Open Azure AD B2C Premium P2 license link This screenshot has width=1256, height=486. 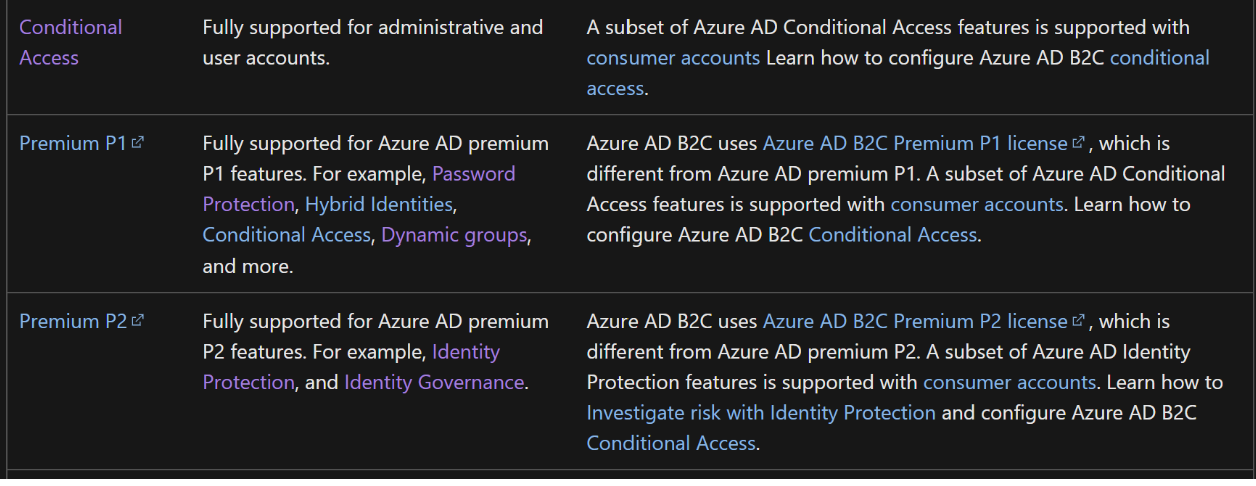914,321
